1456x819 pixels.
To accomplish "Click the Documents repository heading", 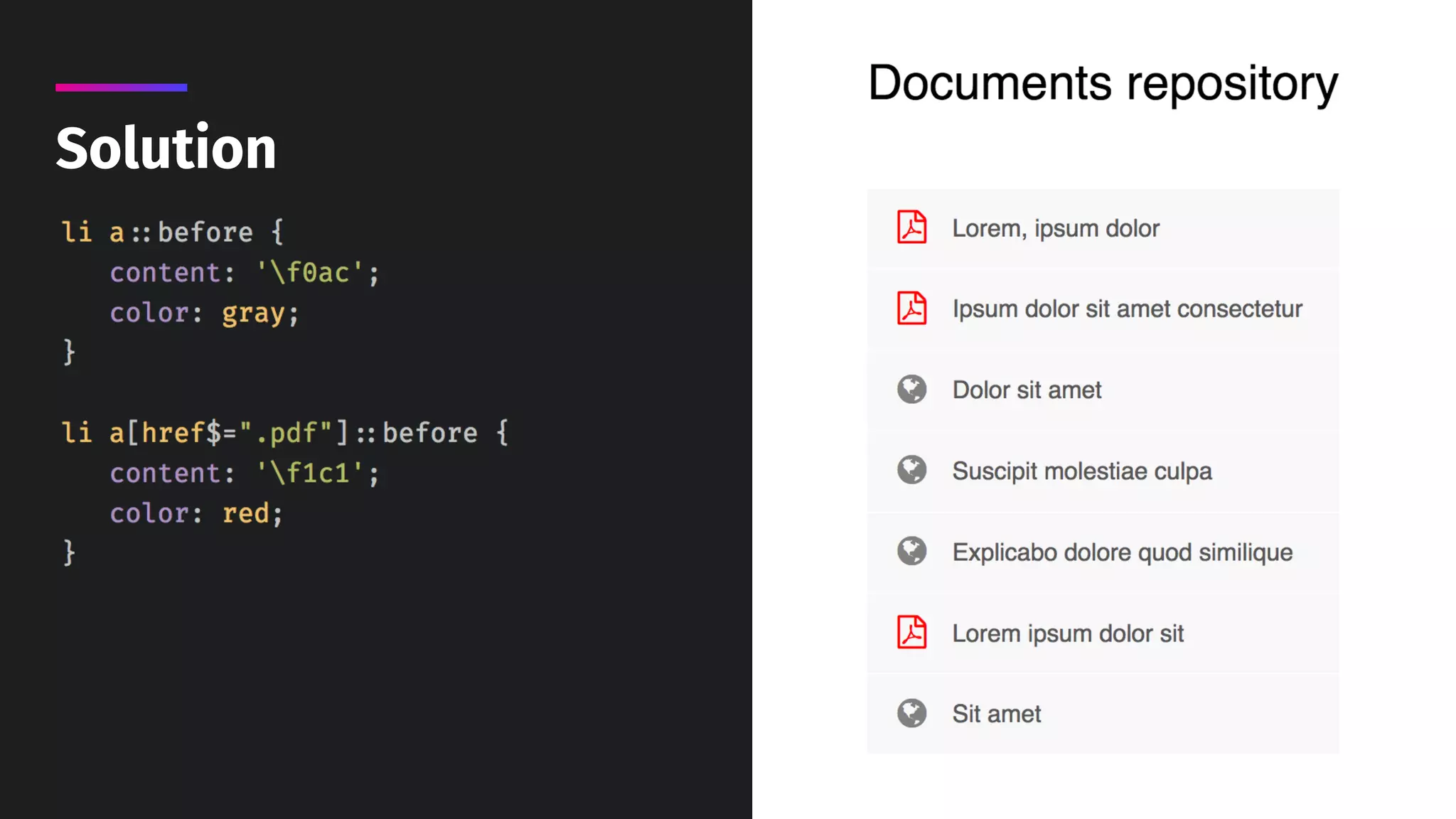I will click(1103, 84).
